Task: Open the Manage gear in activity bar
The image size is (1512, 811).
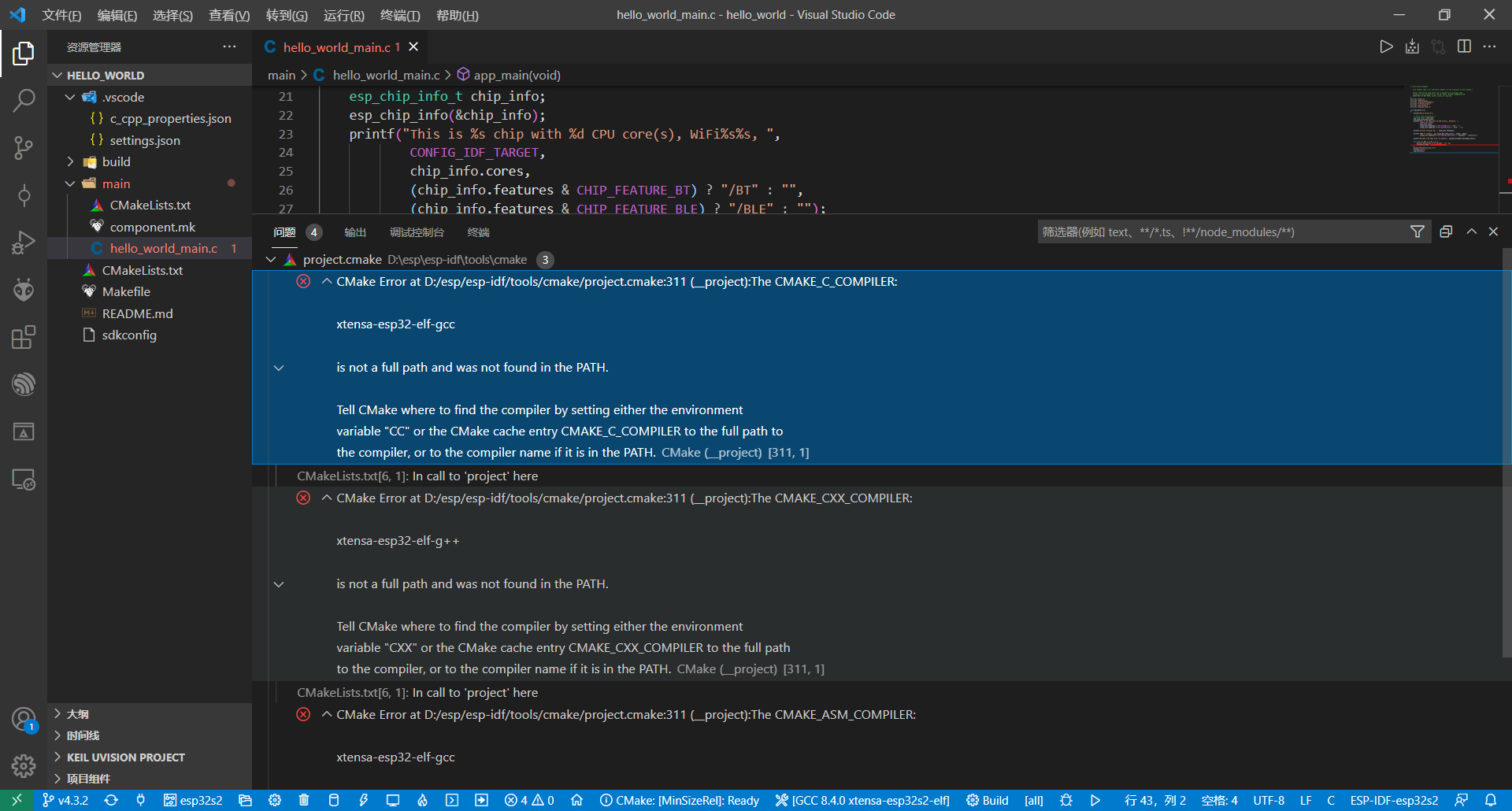Action: click(24, 765)
